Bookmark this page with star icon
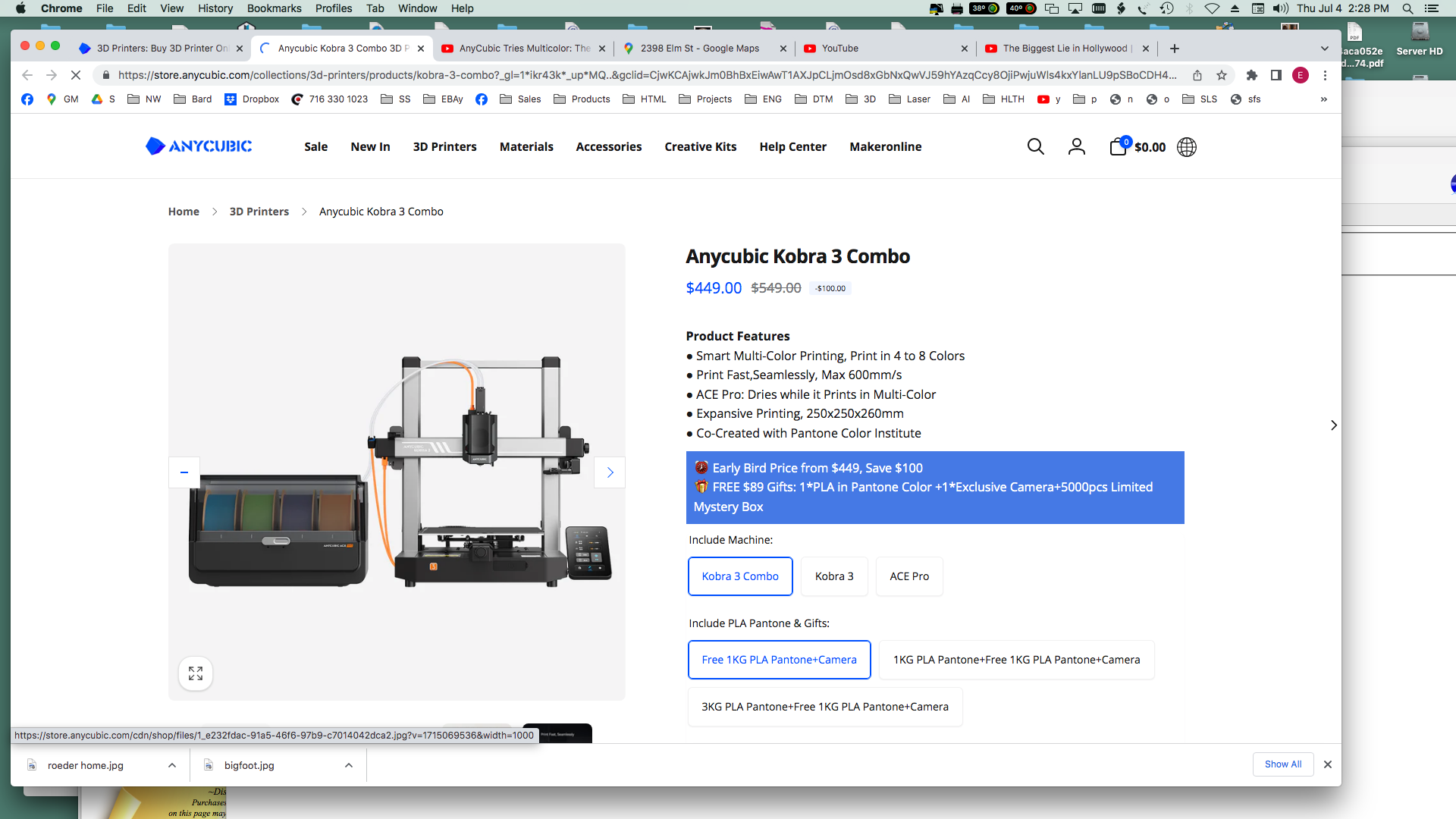Screen dimensions: 1456x819 click(1222, 75)
